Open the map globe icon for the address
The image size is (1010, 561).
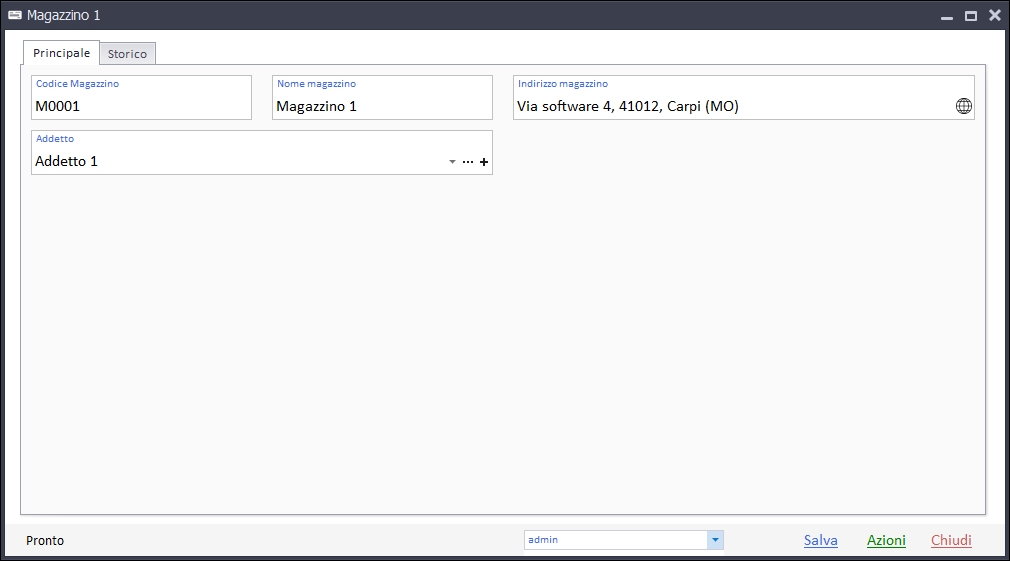pos(963,106)
